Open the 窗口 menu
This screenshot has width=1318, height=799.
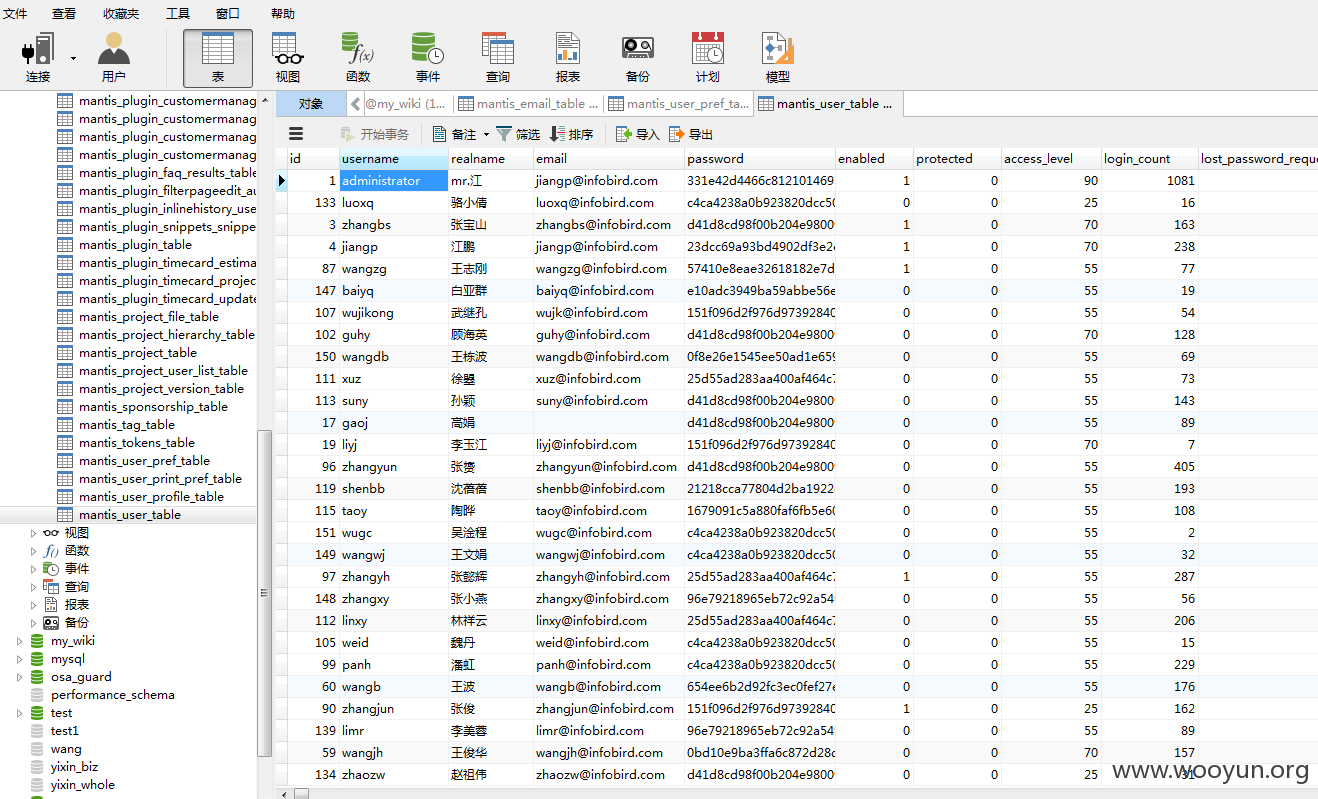[228, 13]
